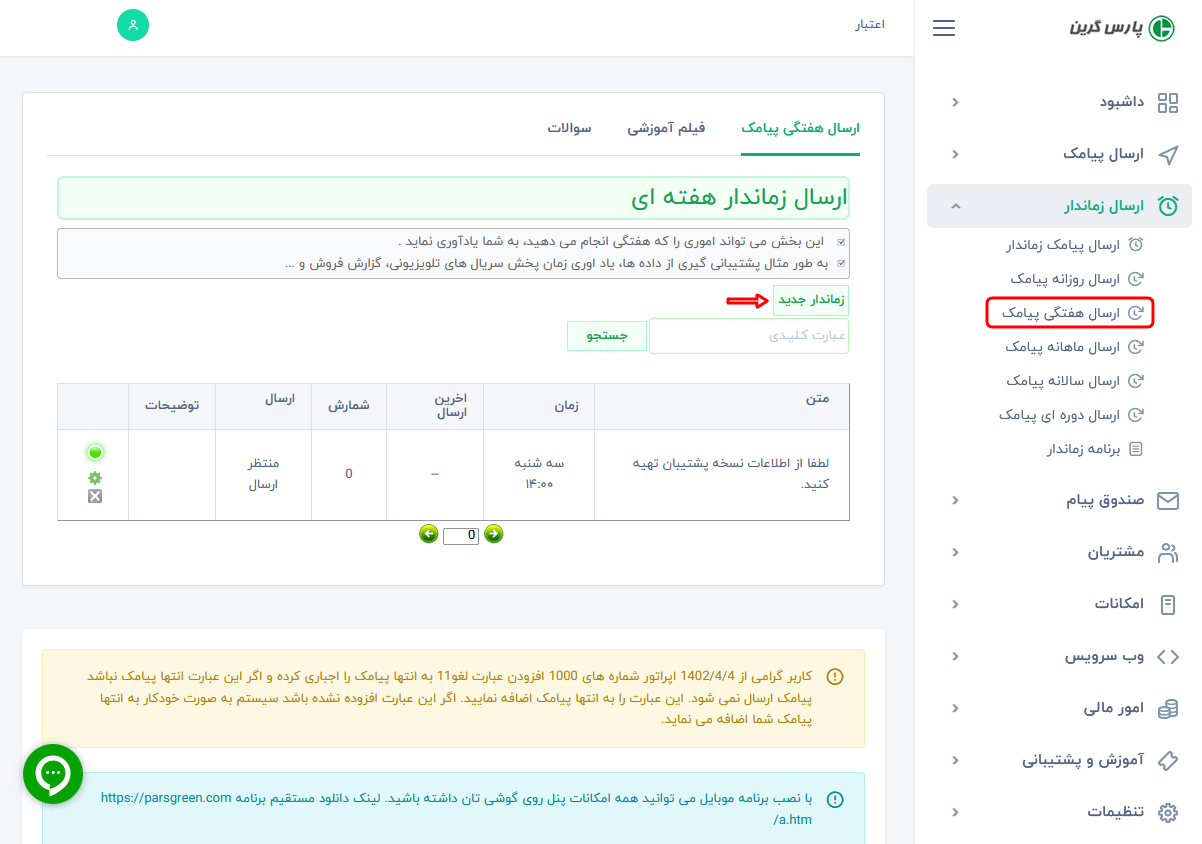Uncheck the backup example checkbox in the info box

[841, 263]
